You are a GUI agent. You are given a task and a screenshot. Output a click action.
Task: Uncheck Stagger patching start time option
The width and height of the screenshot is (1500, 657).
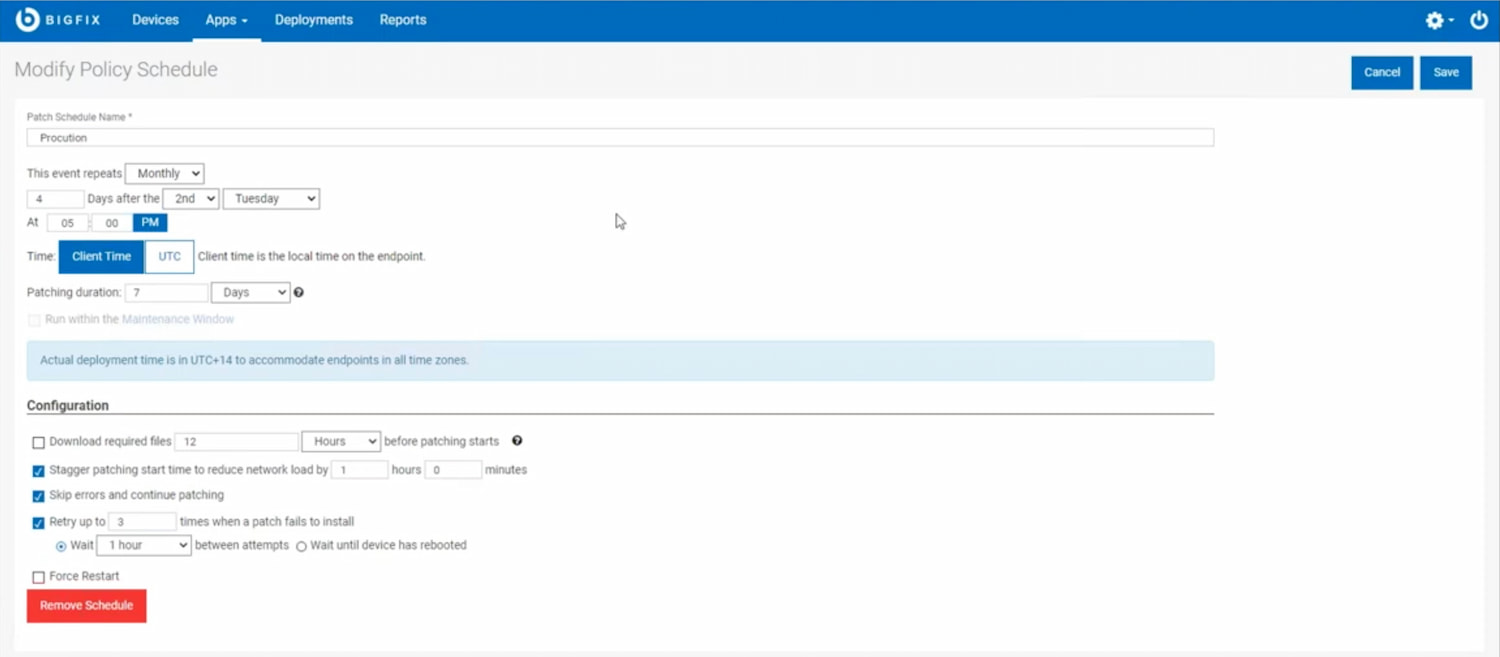tap(38, 470)
